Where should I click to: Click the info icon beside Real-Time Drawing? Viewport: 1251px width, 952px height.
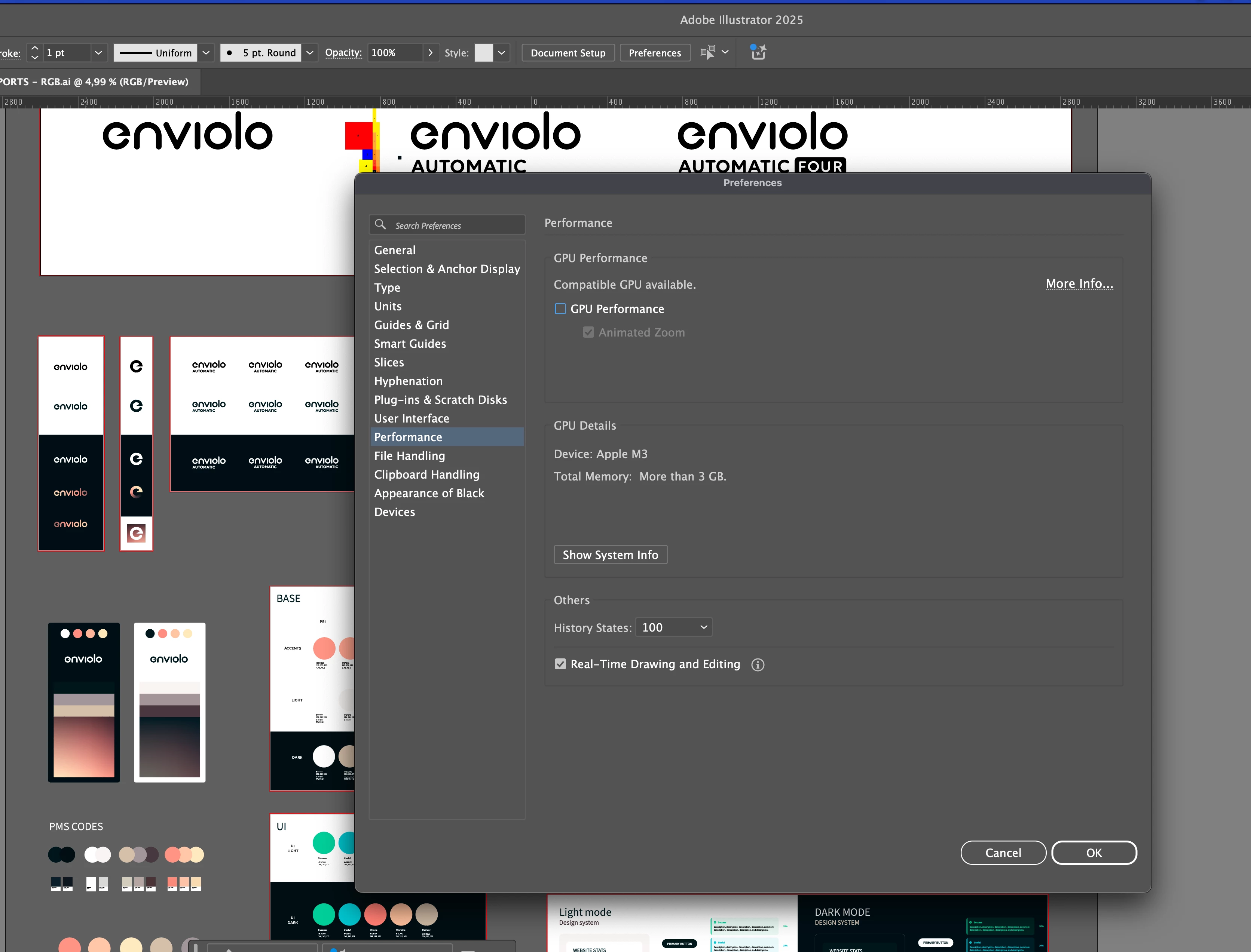point(757,665)
